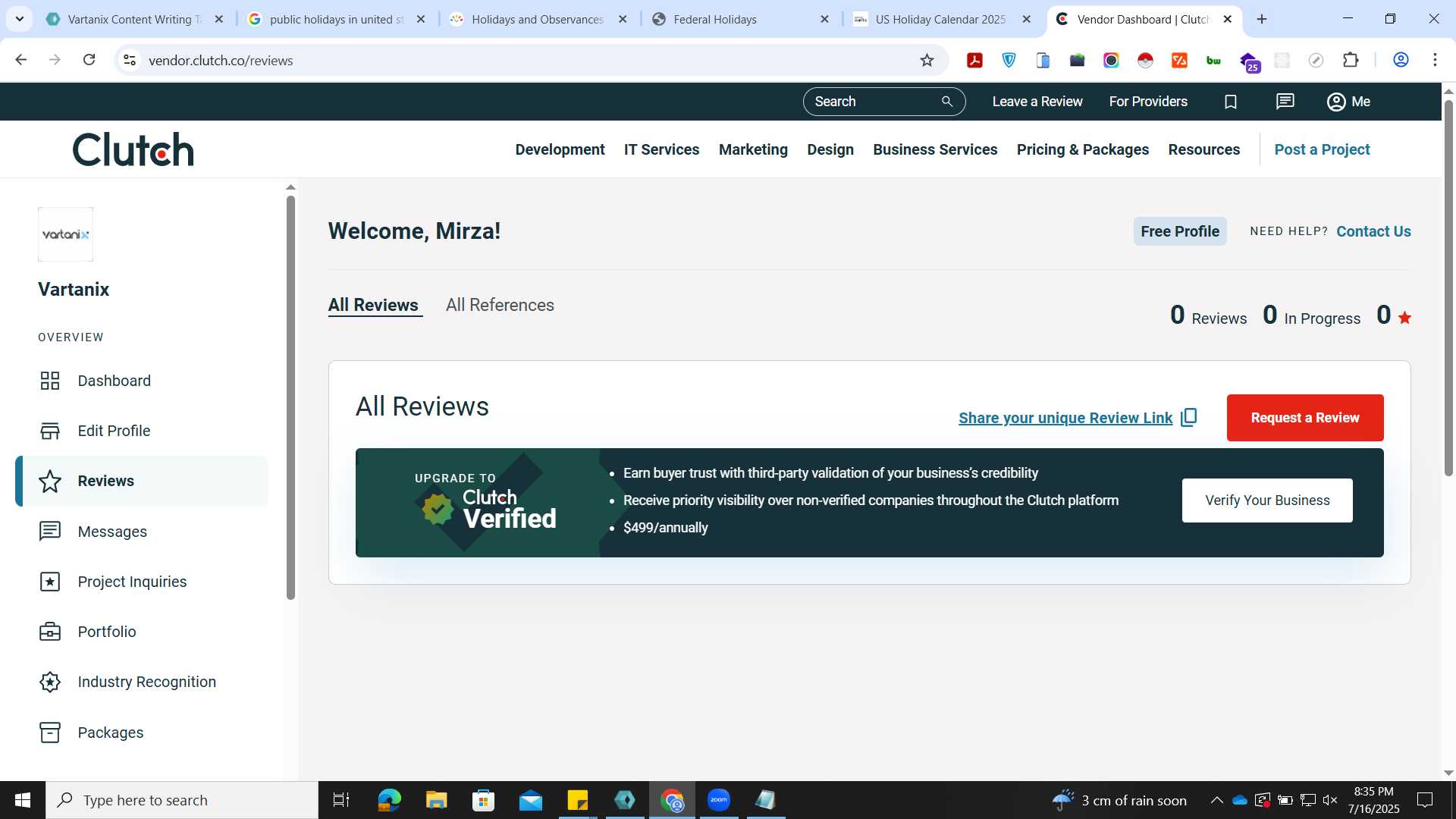Select the All Reviews tab
Image resolution: width=1456 pixels, height=819 pixels.
(x=373, y=305)
